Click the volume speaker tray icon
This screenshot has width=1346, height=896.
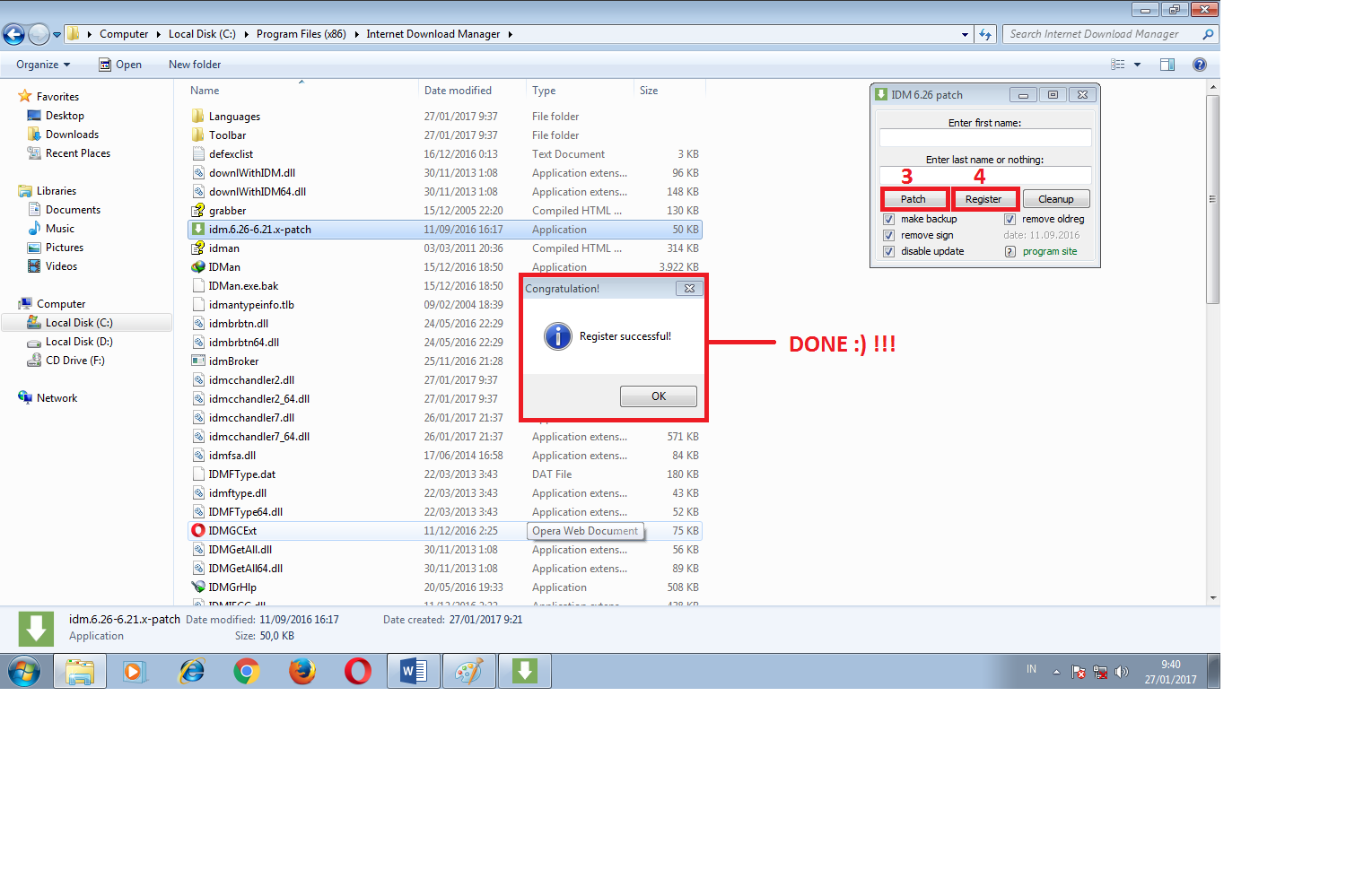click(x=1122, y=672)
